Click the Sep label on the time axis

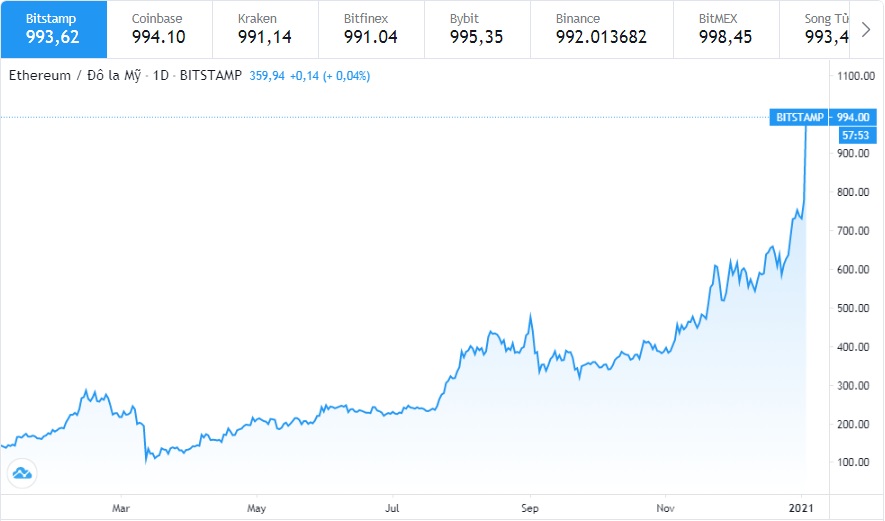coord(530,508)
